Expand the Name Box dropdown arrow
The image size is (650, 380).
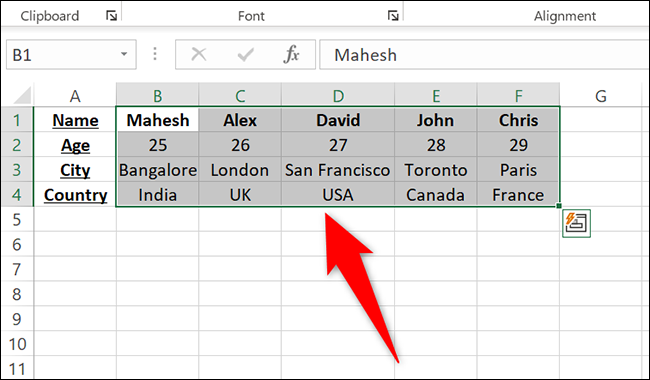124,54
